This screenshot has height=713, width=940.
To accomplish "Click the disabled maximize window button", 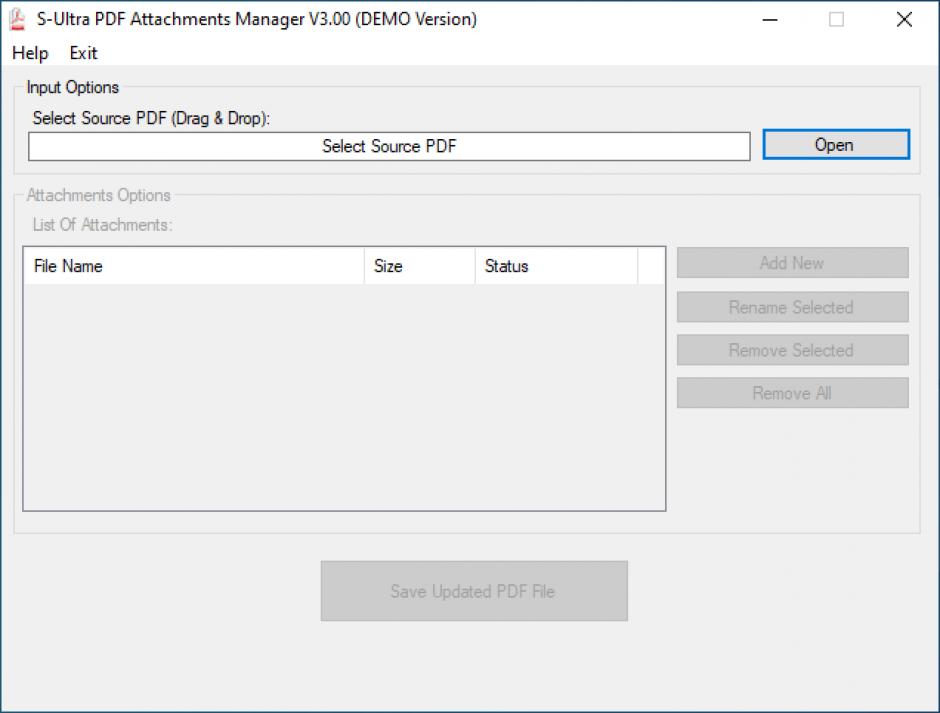I will tap(836, 20).
